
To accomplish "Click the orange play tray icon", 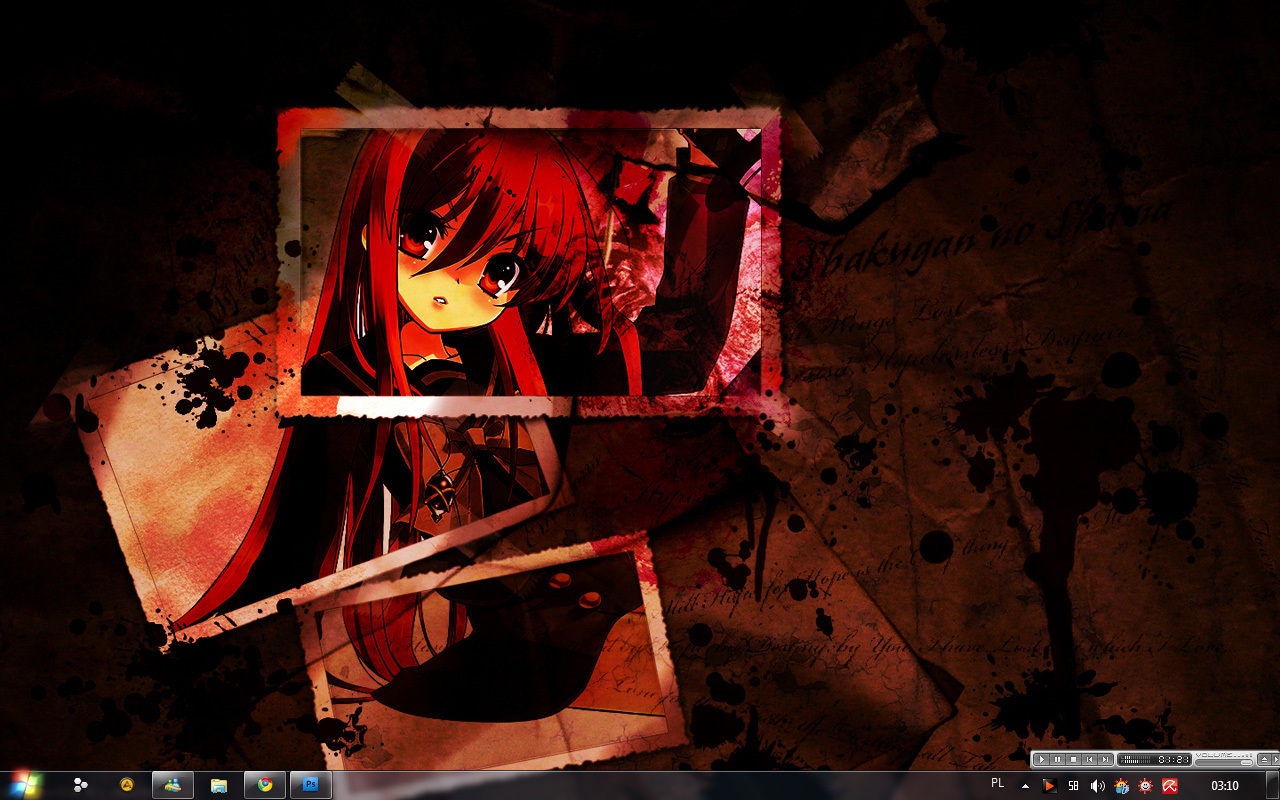I will coord(1049,786).
